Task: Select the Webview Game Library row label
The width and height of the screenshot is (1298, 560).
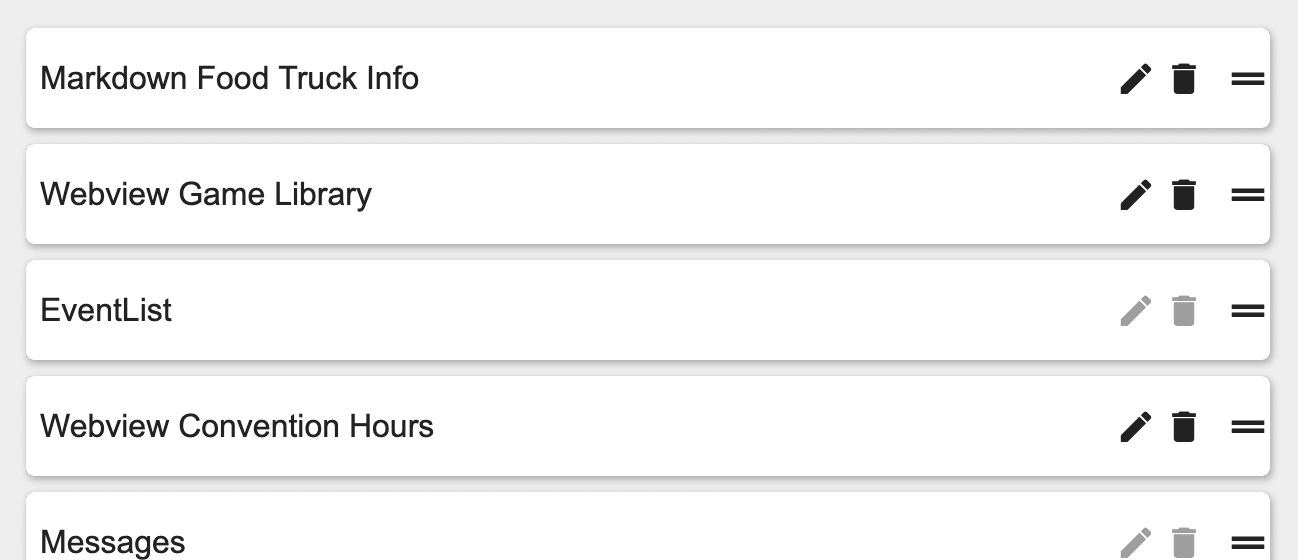Action: tap(206, 194)
